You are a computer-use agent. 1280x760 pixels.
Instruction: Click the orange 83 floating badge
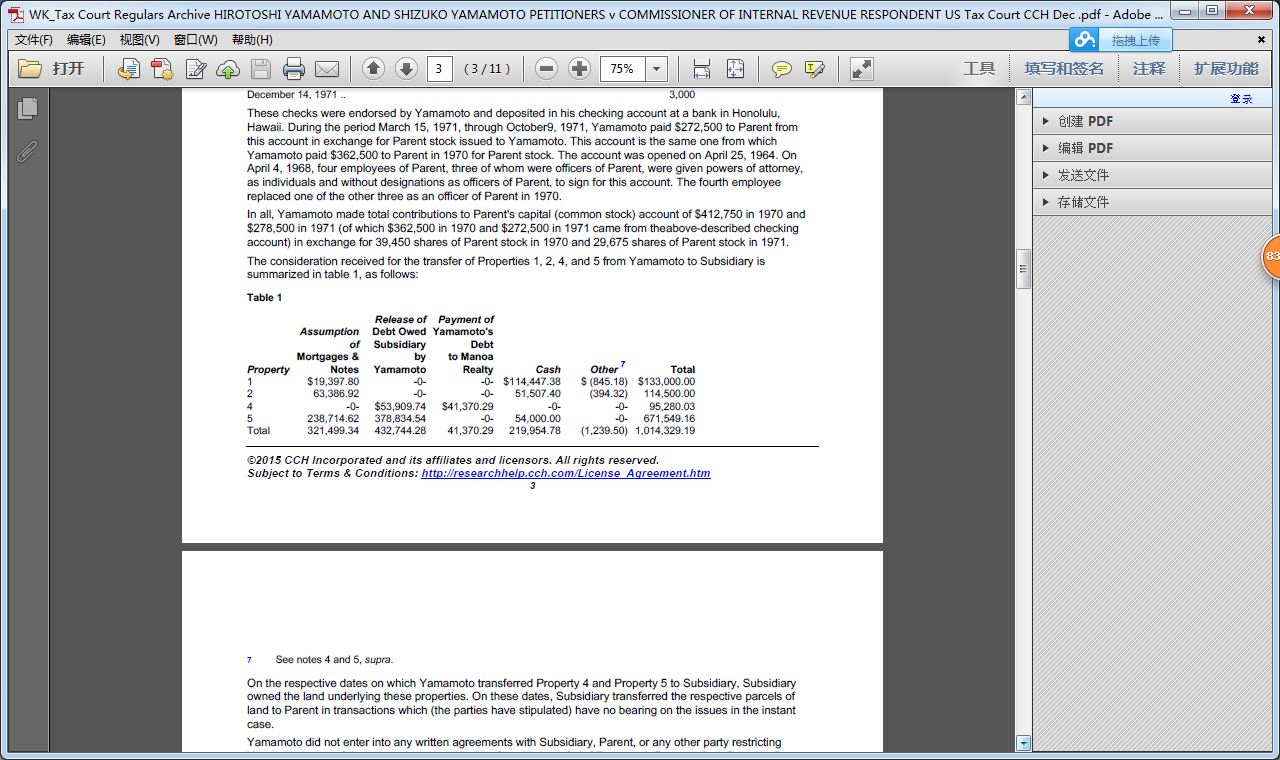tap(1271, 257)
